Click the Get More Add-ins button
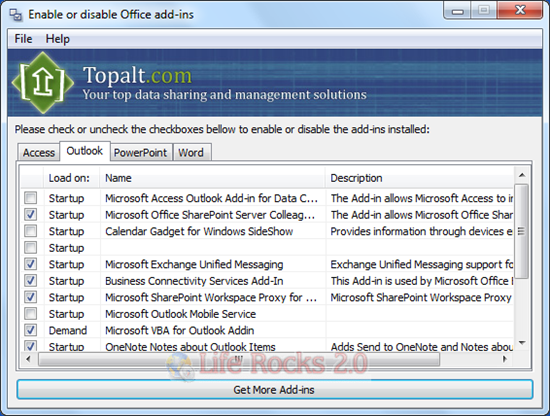 275,390
